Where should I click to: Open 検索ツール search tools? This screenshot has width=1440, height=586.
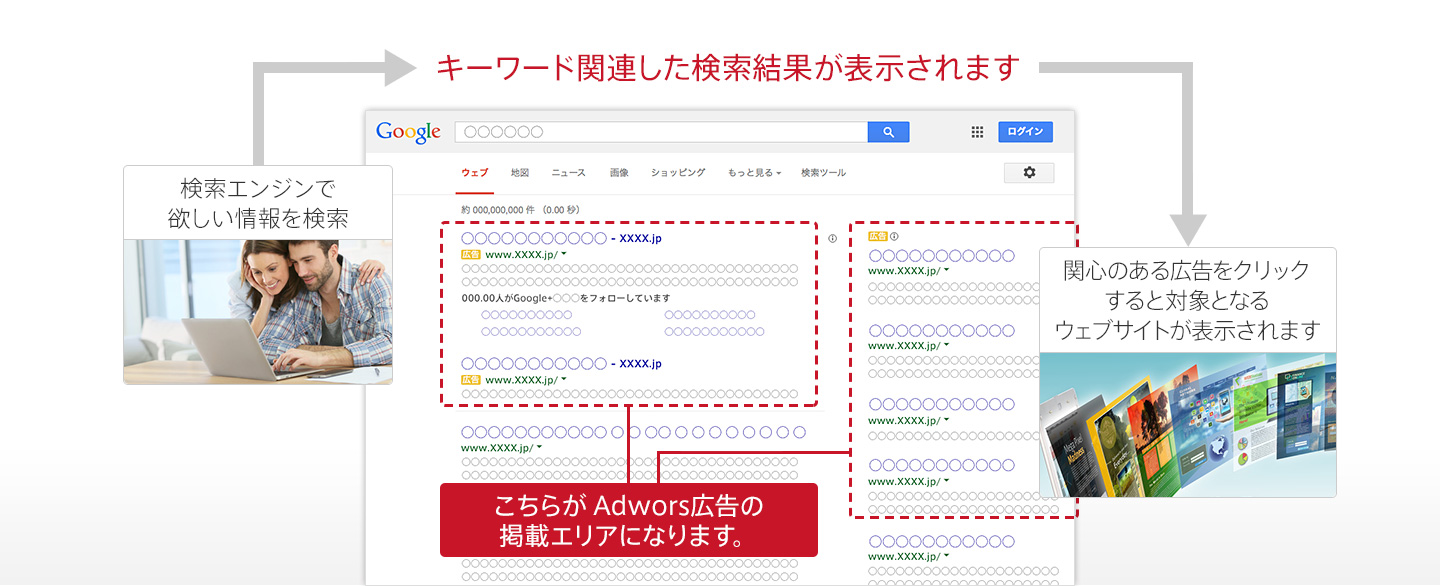click(823, 173)
